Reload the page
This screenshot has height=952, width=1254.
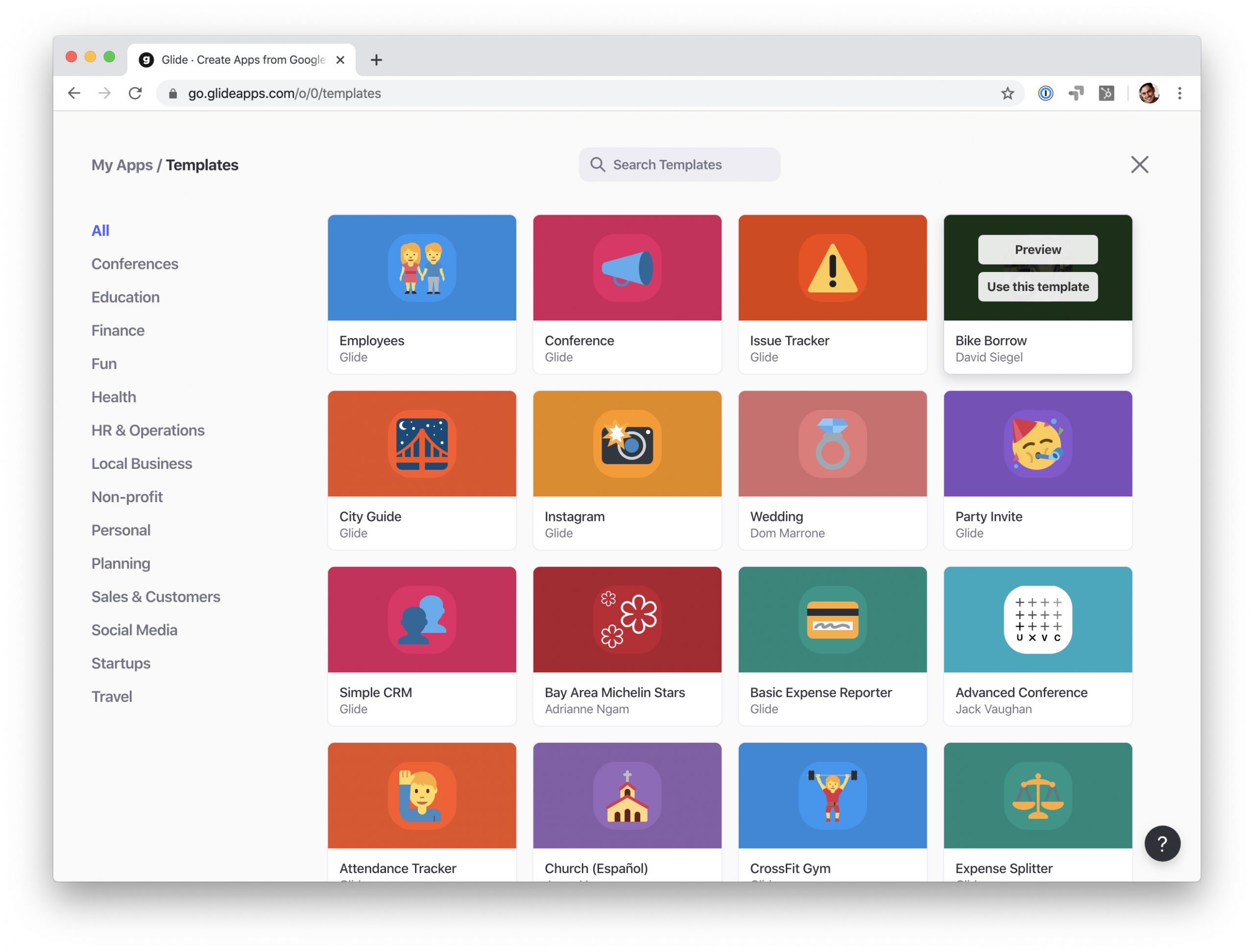click(x=135, y=93)
